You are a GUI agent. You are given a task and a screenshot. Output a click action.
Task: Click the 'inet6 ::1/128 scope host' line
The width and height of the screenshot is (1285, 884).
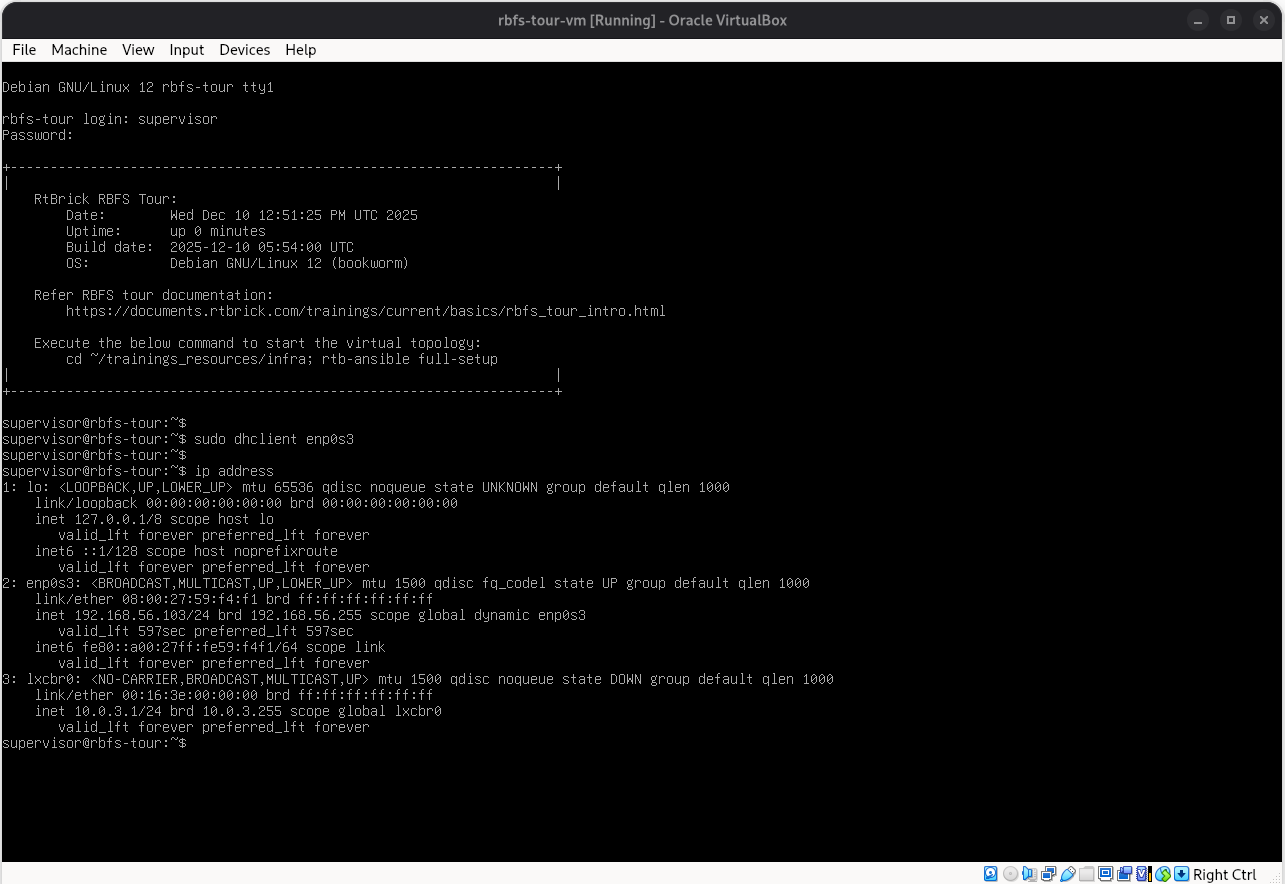pos(186,551)
